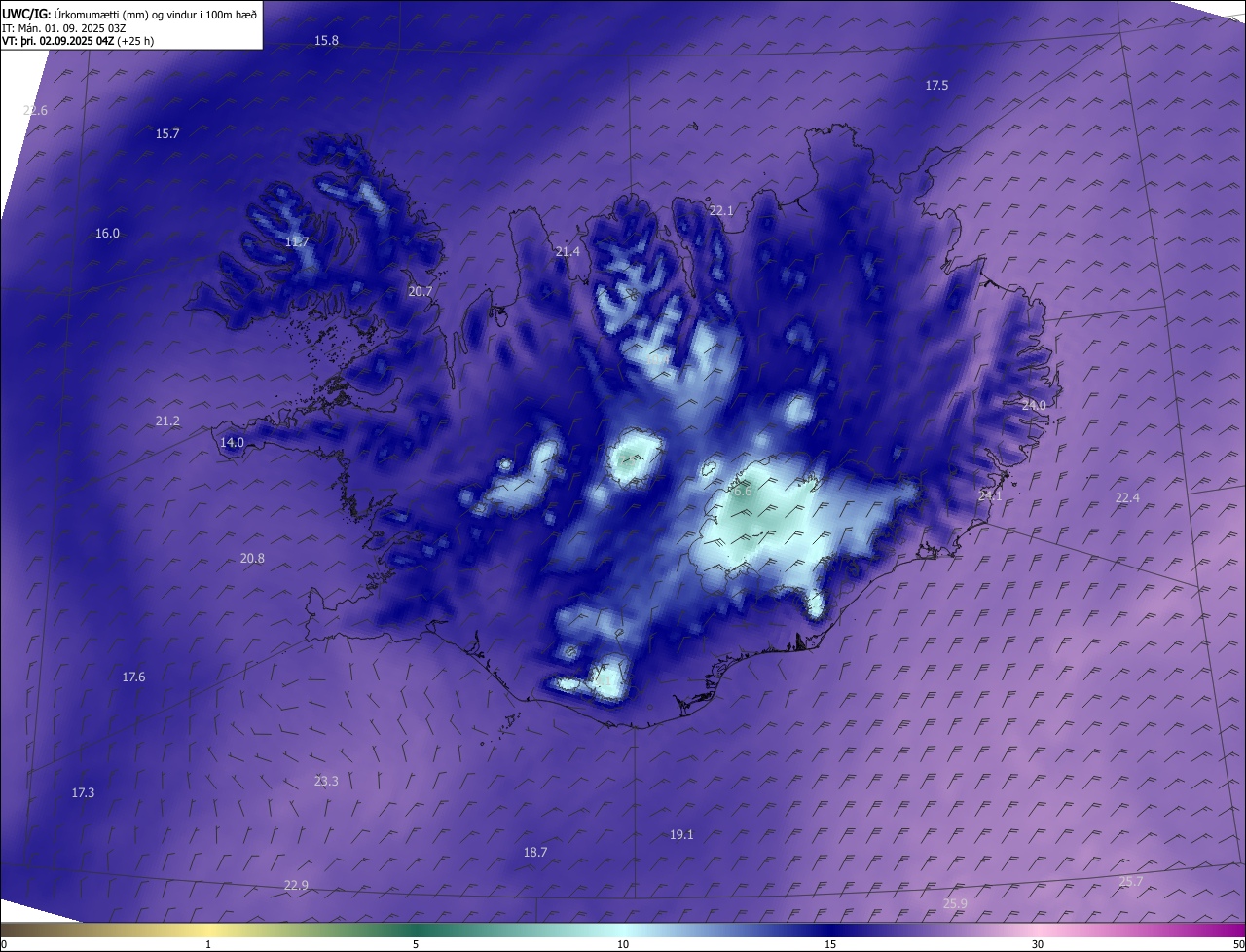
Task: Click the map value 16.0
Action: click(107, 233)
